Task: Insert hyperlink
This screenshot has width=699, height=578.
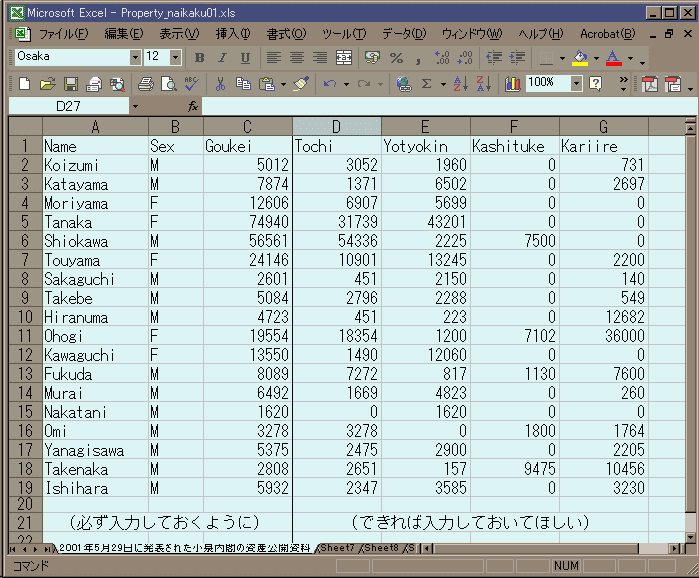Action: [403, 83]
